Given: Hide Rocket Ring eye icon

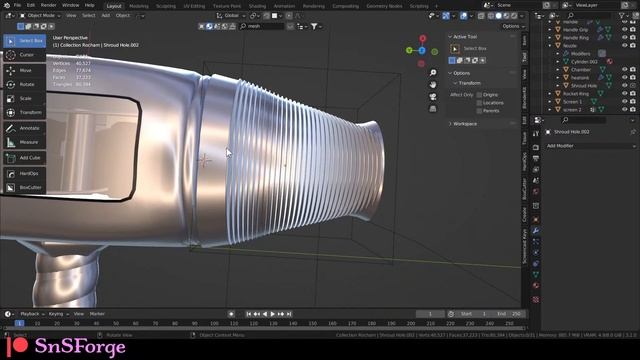Looking at the screenshot, I should (624, 93).
